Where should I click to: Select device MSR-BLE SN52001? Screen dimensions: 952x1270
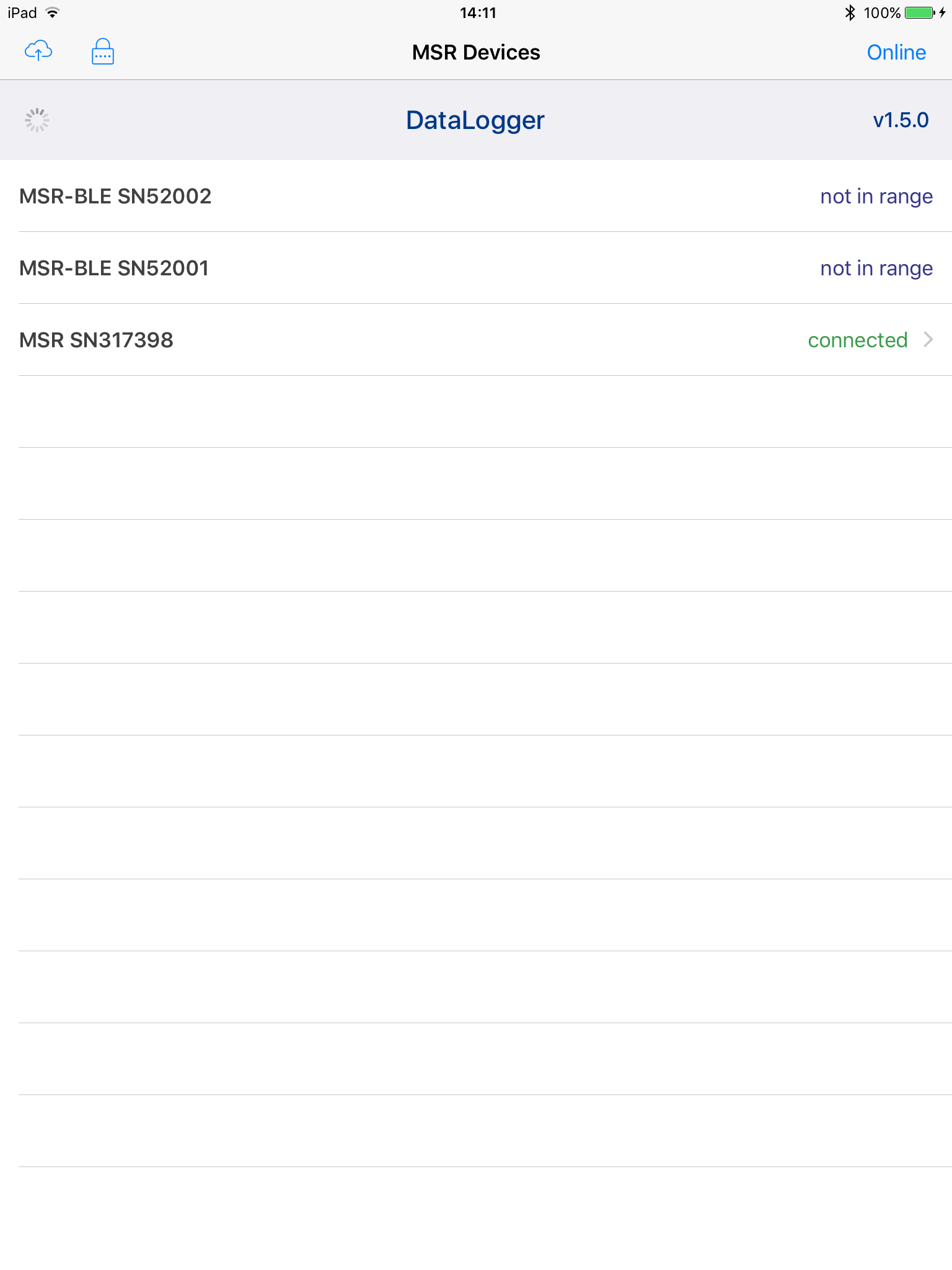click(x=113, y=268)
